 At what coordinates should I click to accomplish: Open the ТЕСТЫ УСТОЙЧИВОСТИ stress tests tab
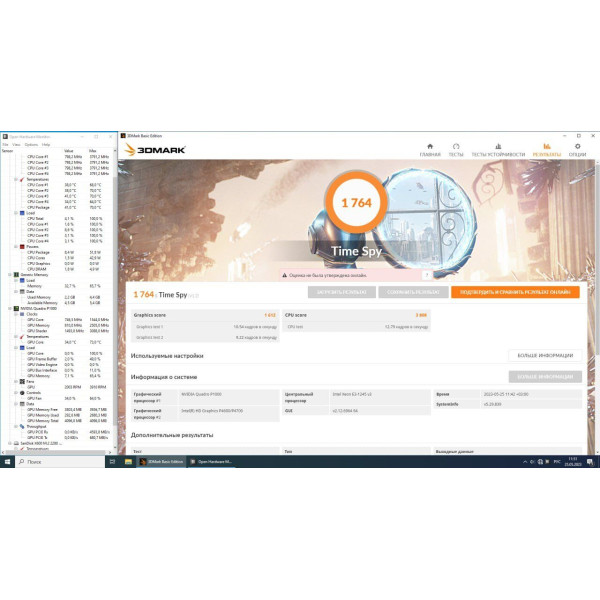pos(498,150)
